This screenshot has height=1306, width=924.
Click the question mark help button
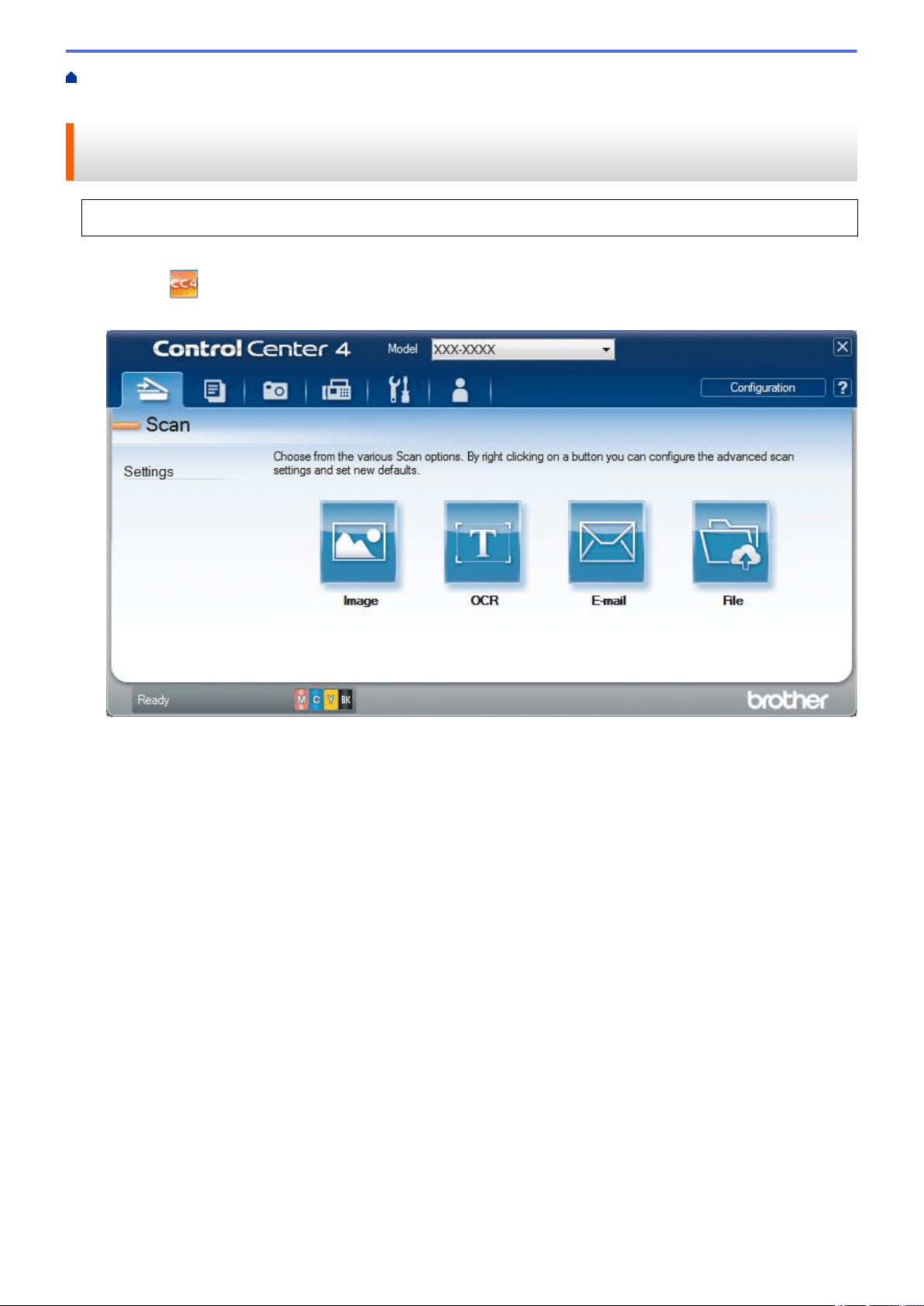point(843,388)
